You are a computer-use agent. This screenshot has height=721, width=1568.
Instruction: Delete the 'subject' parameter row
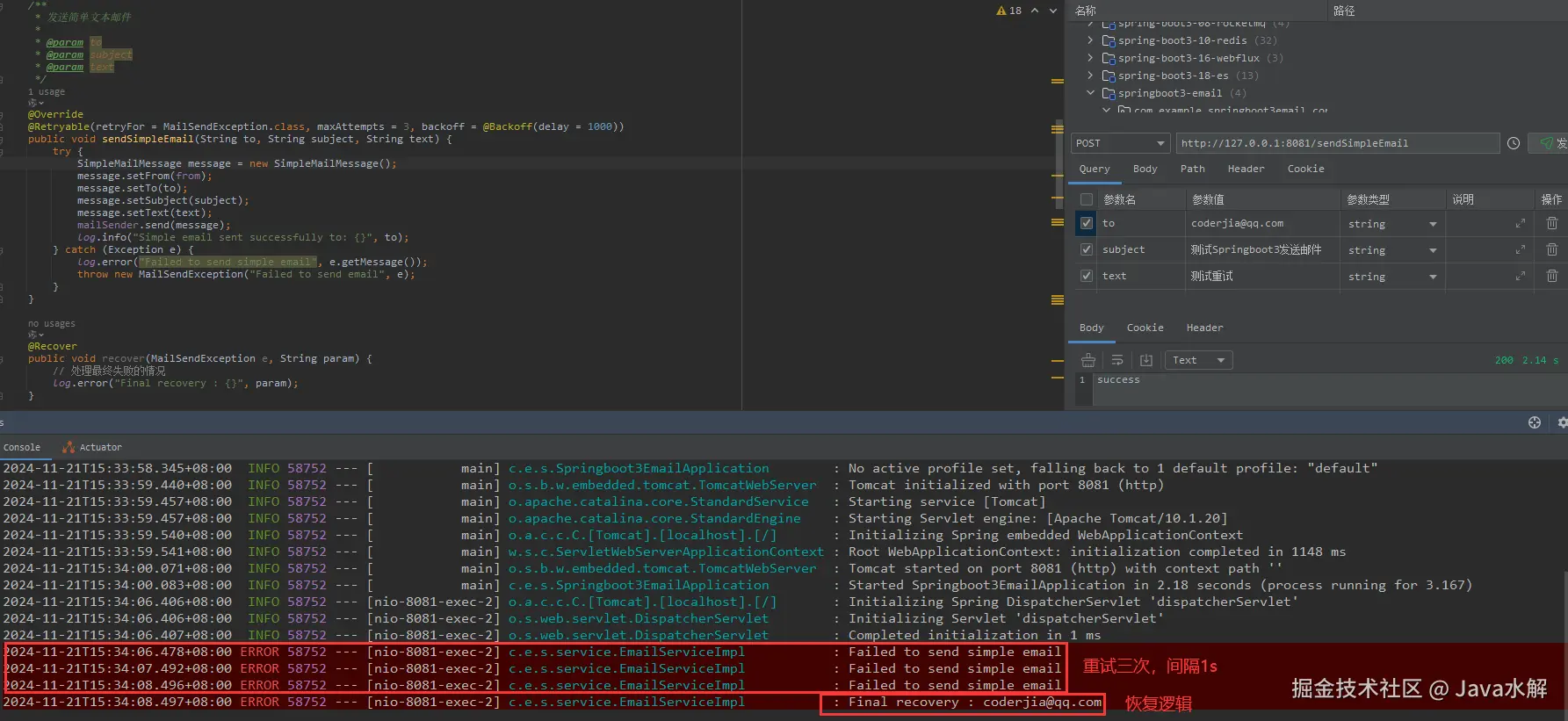coord(1552,250)
